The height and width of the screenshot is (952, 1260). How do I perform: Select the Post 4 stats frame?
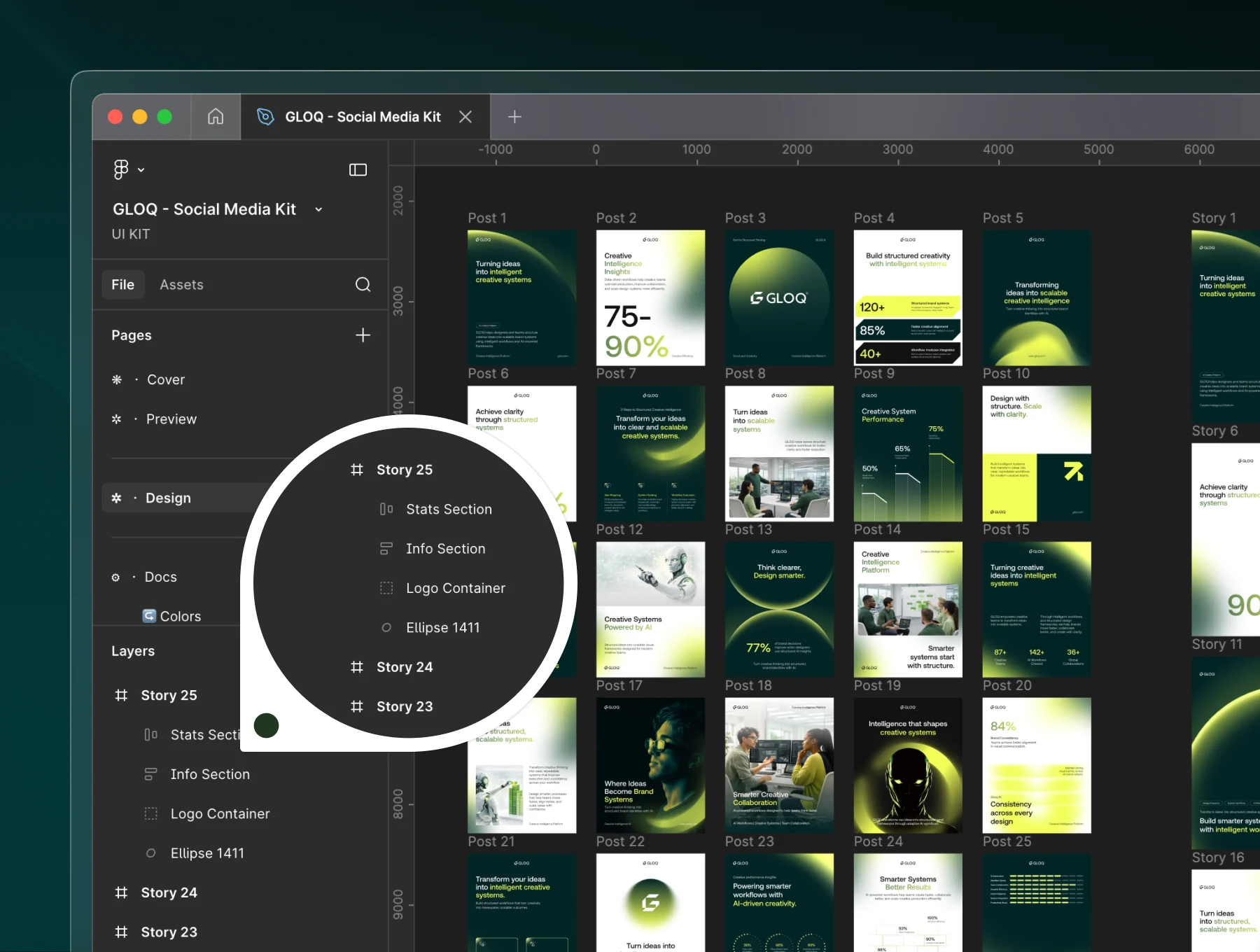coord(908,297)
